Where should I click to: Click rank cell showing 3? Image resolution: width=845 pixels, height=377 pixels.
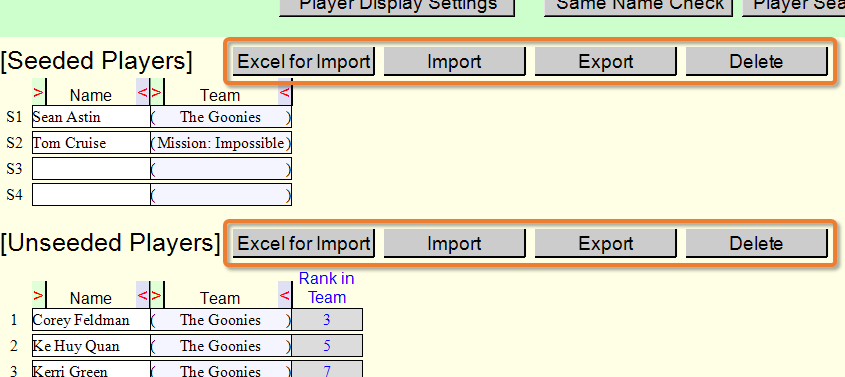tap(327, 319)
